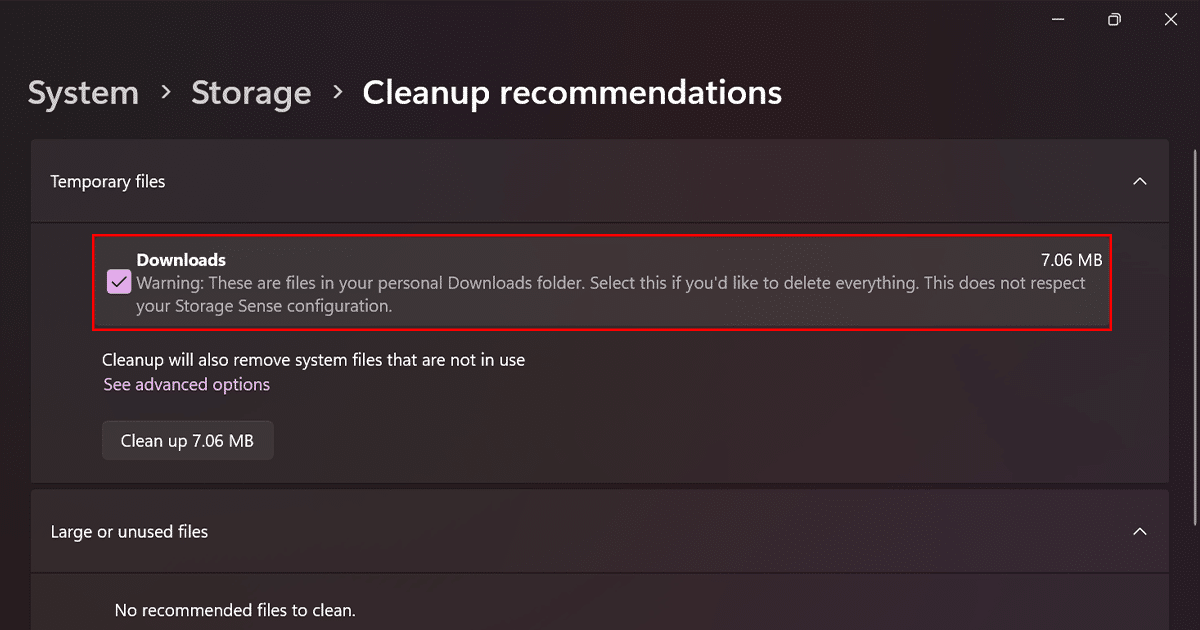Click chevron between Storage and Cleanup recommendations
Screen dimensions: 1200x630
[x=338, y=93]
